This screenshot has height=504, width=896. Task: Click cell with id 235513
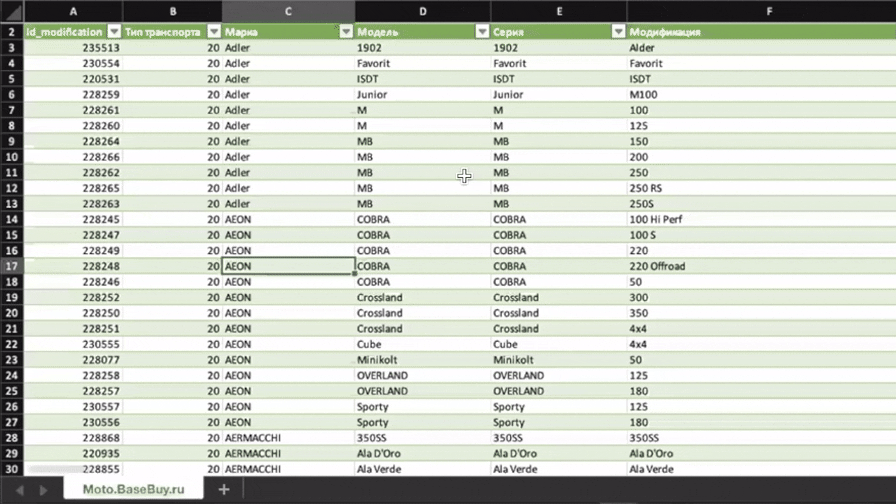[x=73, y=48]
